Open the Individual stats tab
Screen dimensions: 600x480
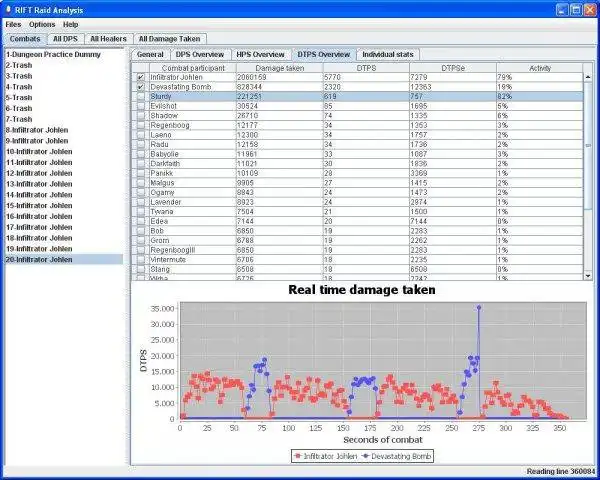(388, 54)
